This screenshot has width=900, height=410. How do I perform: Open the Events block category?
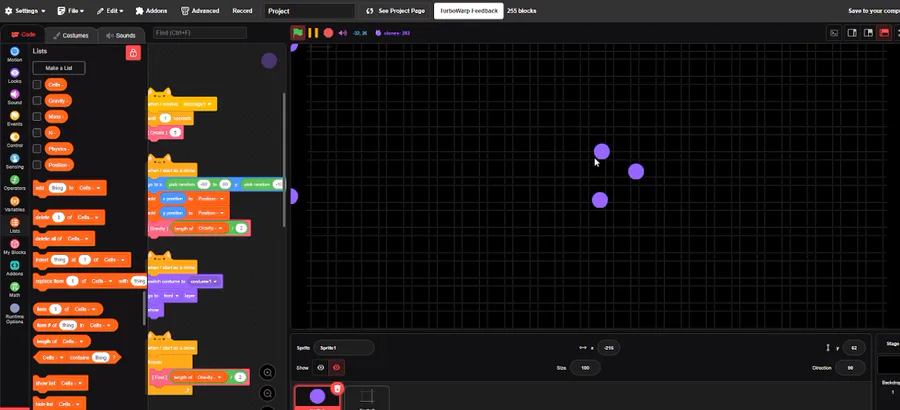(x=14, y=119)
